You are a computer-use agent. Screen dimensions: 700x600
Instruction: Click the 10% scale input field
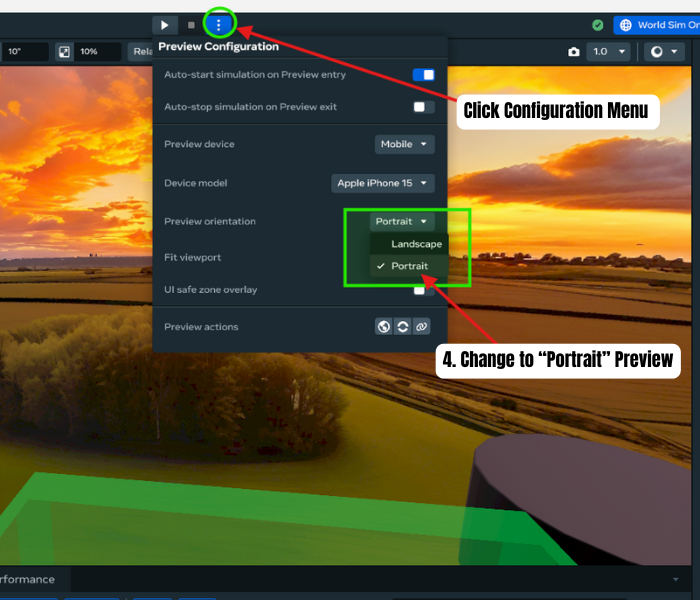coord(98,52)
